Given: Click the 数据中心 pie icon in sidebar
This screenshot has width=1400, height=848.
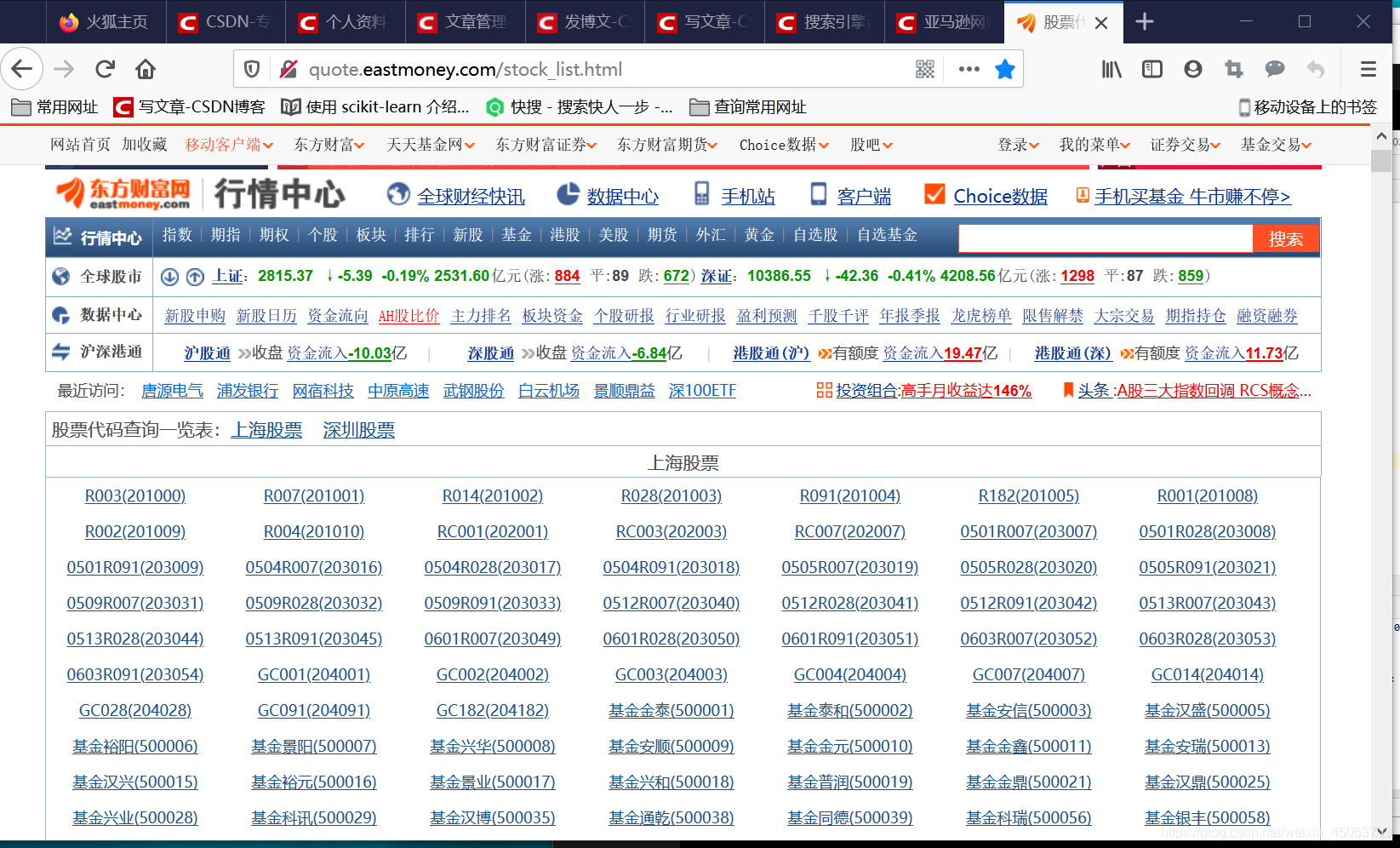Looking at the screenshot, I should click(61, 315).
